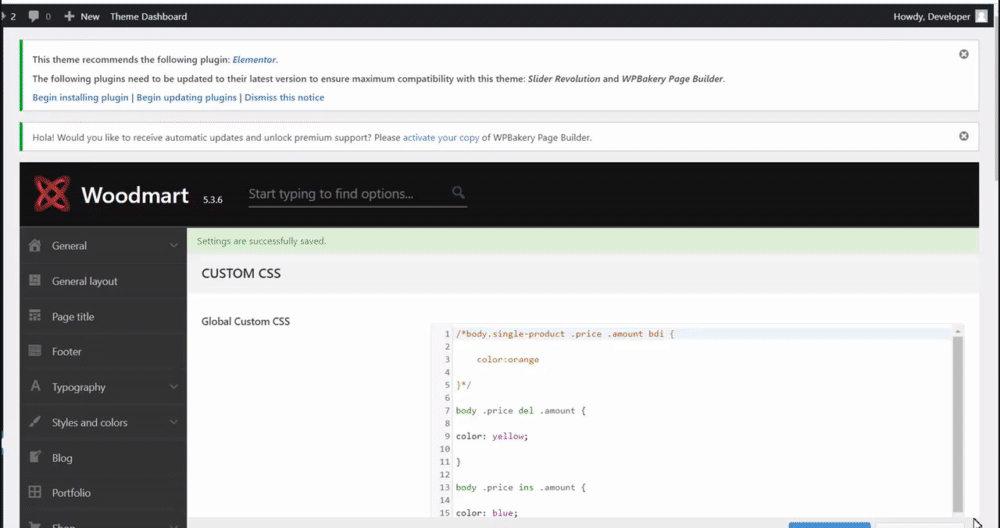Viewport: 1000px width, 528px height.
Task: Click the code editor vertical scrollbar
Action: pos(957,423)
